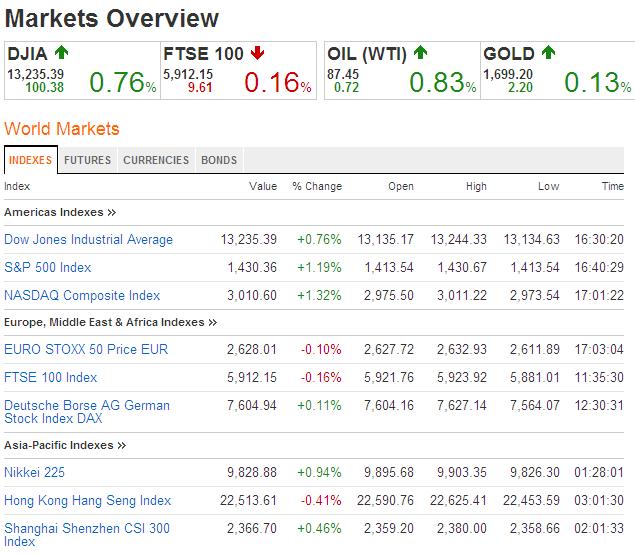
Task: Click the 0.76% DJIA change figure
Action: [x=123, y=82]
